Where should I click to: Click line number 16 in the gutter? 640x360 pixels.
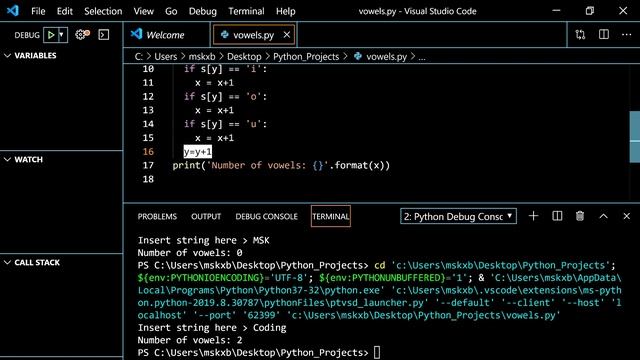point(148,152)
